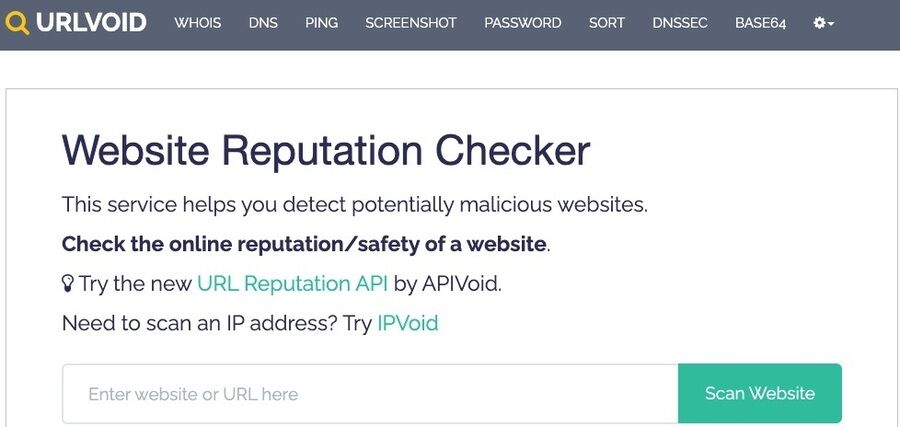
Task: Click the magnifier icon in the URLVoid logo
Action: tap(16, 23)
